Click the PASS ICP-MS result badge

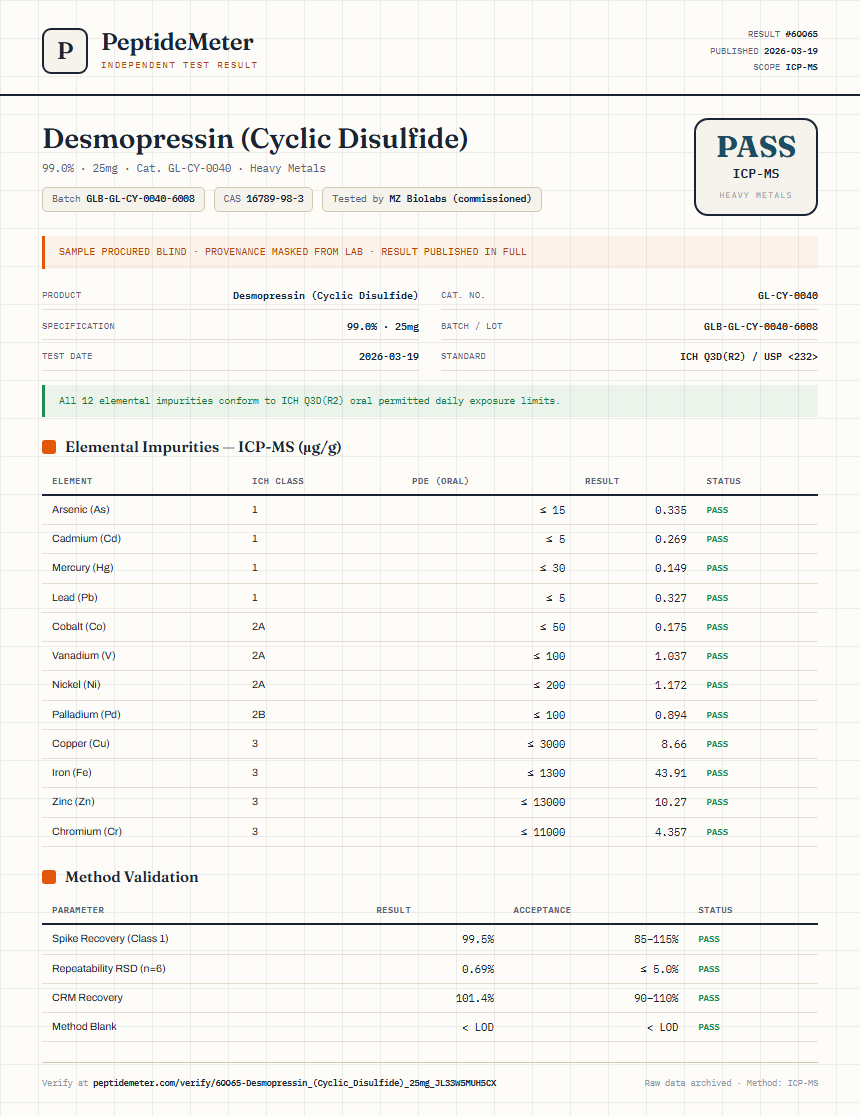point(755,167)
